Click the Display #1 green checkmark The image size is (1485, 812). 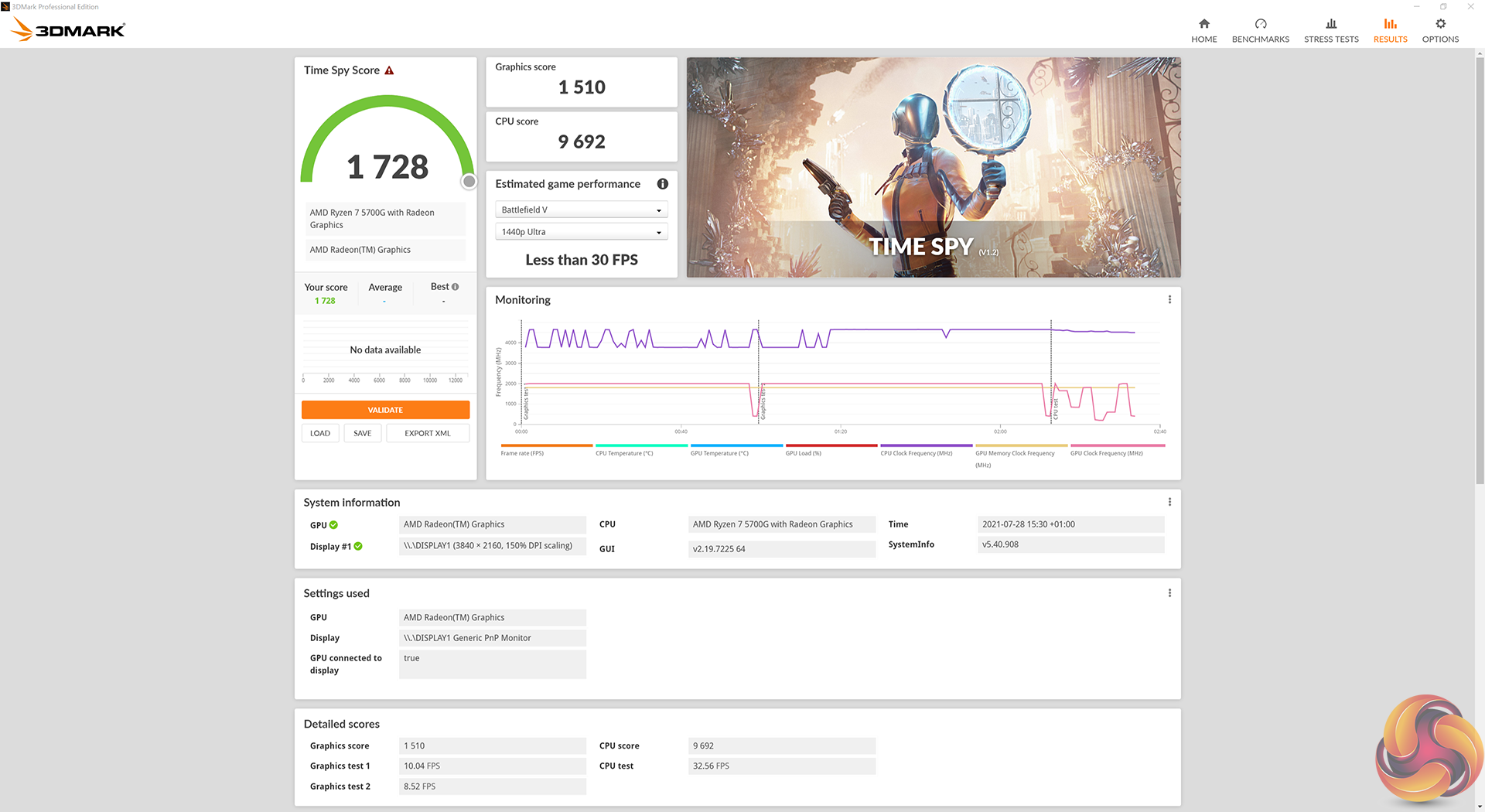[x=358, y=547]
